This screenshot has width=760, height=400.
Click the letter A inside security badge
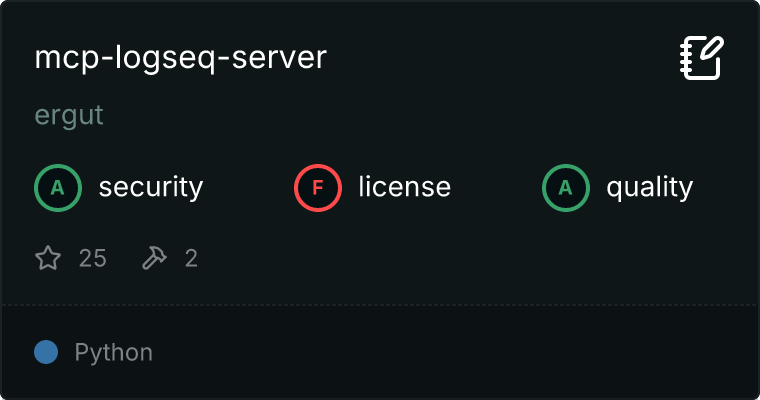(x=58, y=188)
